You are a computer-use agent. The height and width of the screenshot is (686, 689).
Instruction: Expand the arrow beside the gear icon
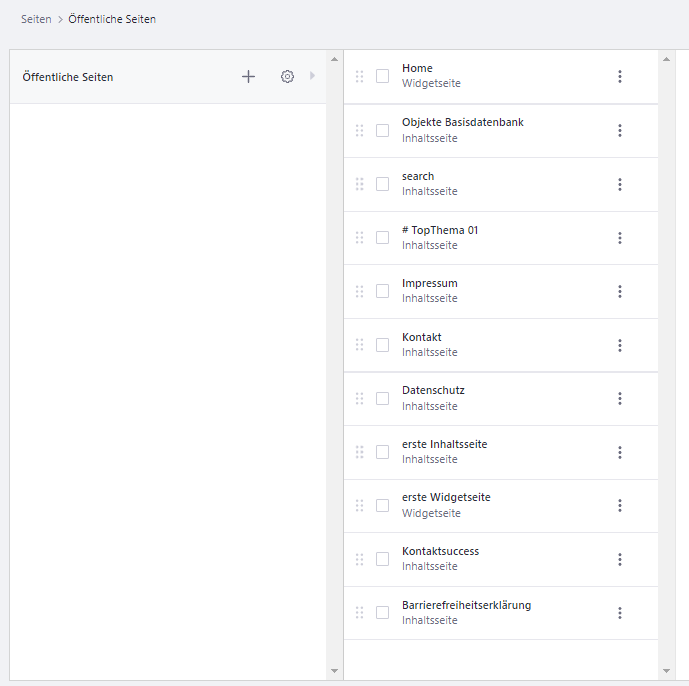[x=312, y=76]
